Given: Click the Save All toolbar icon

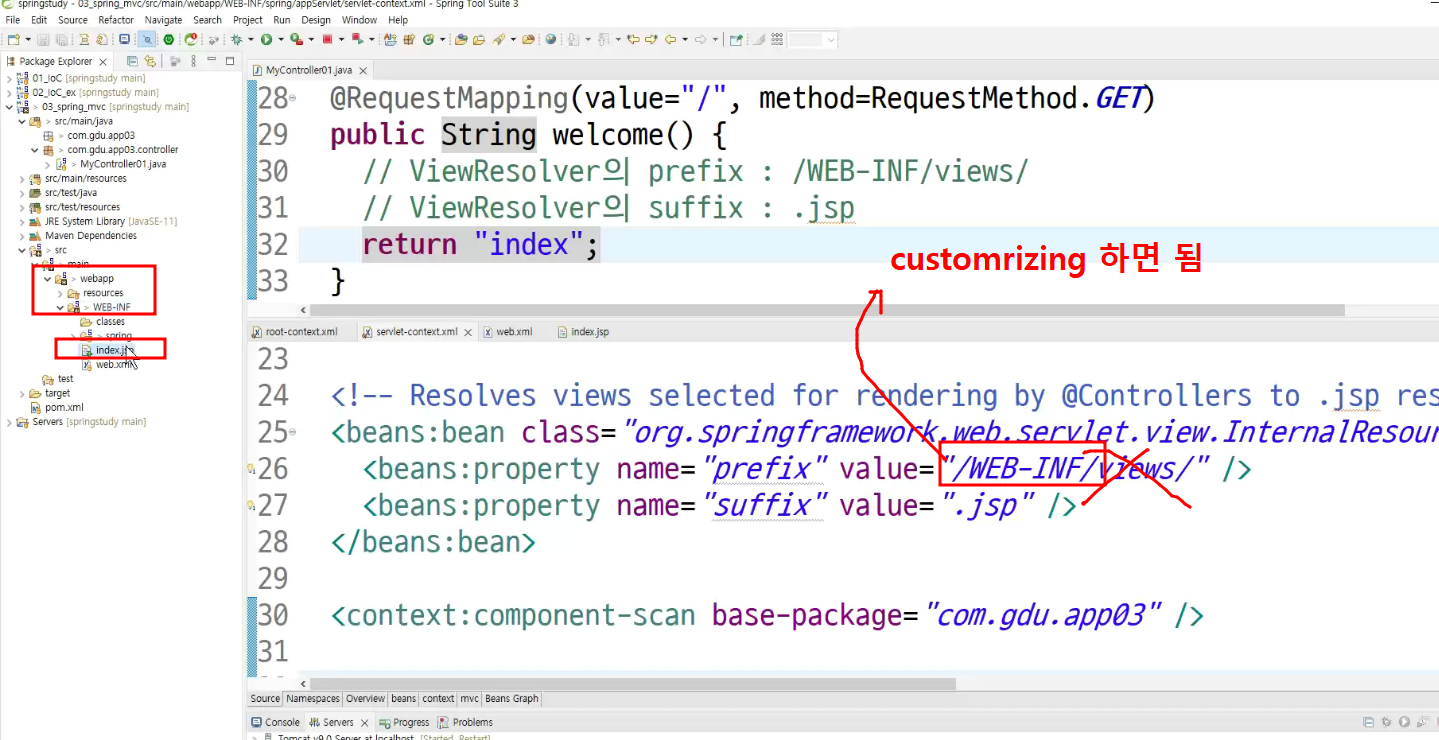Looking at the screenshot, I should pos(62,40).
